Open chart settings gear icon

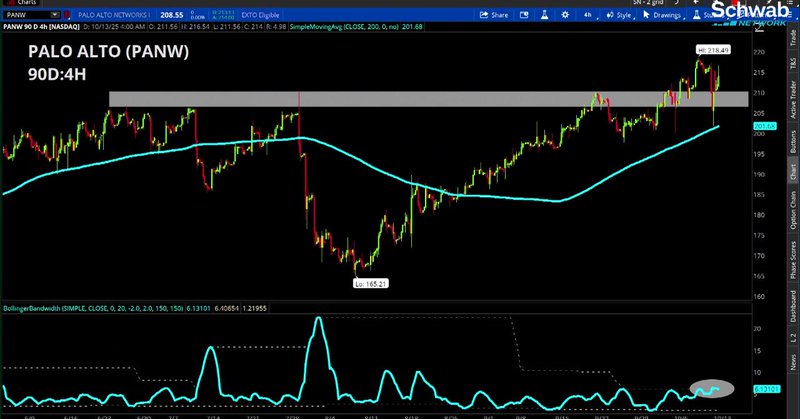(x=565, y=15)
